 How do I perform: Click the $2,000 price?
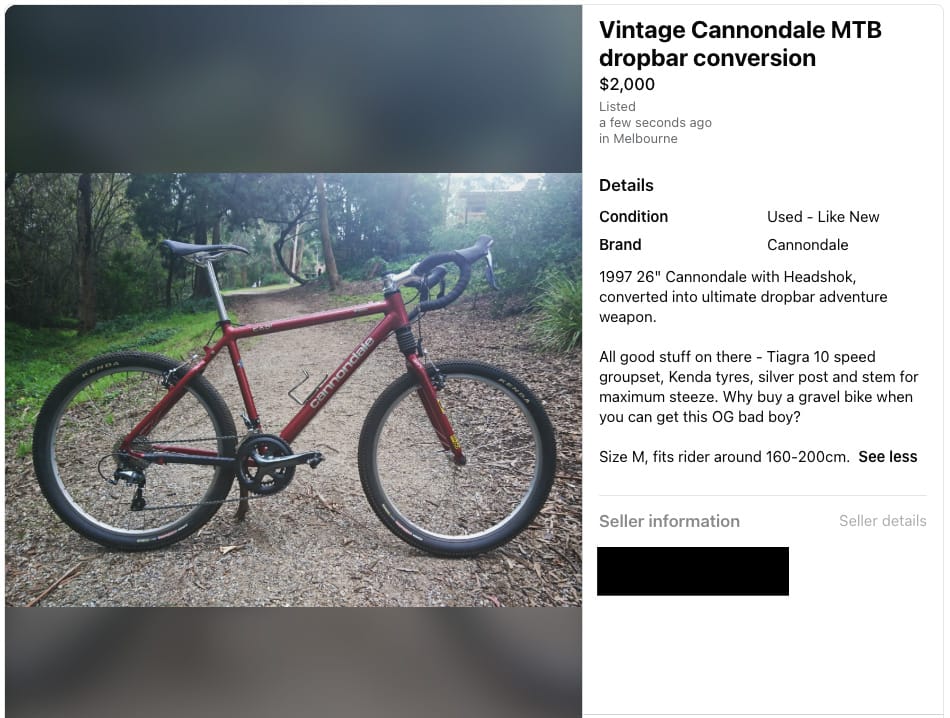click(626, 84)
